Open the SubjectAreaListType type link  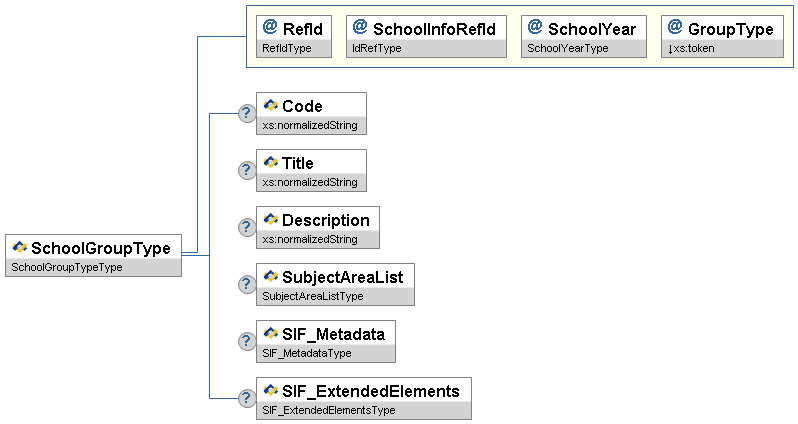pyautogui.click(x=313, y=297)
